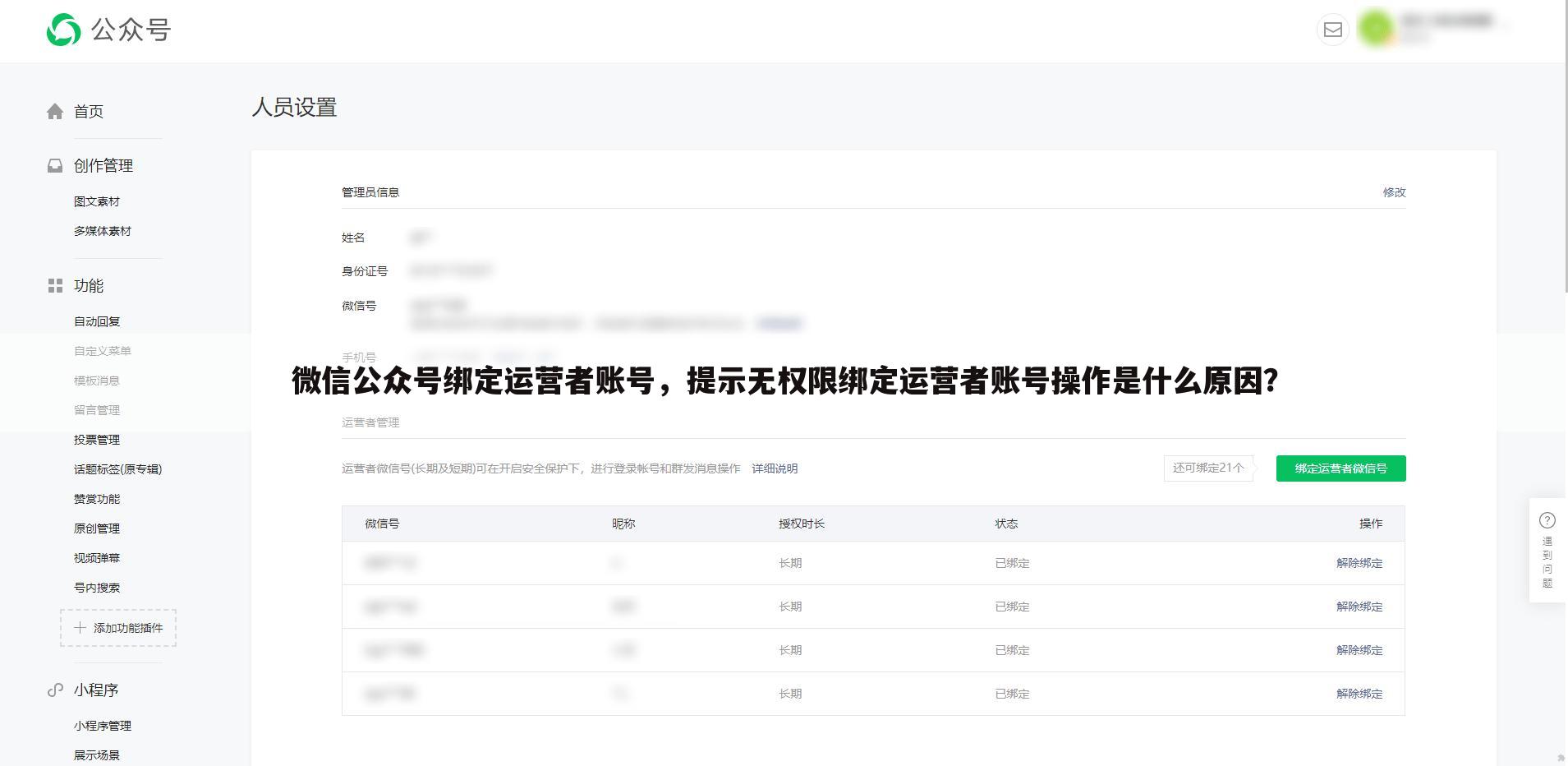
Task: Click 已绑定 in first operator row
Action: pos(1012,563)
